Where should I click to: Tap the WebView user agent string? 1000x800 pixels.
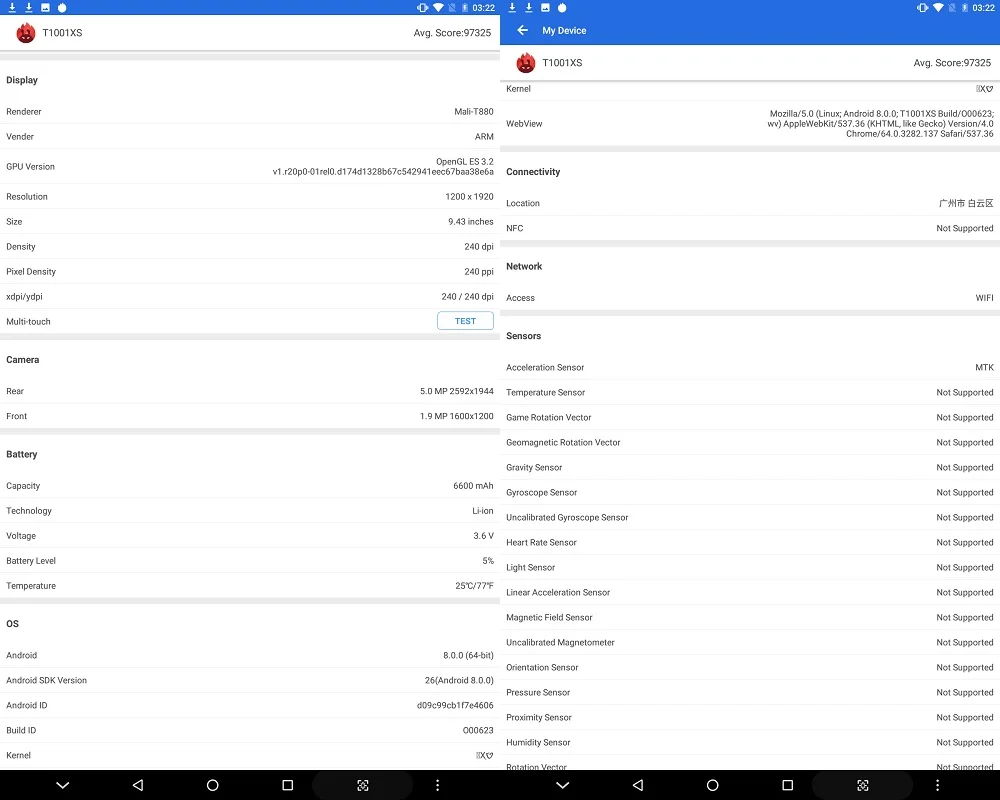click(880, 123)
